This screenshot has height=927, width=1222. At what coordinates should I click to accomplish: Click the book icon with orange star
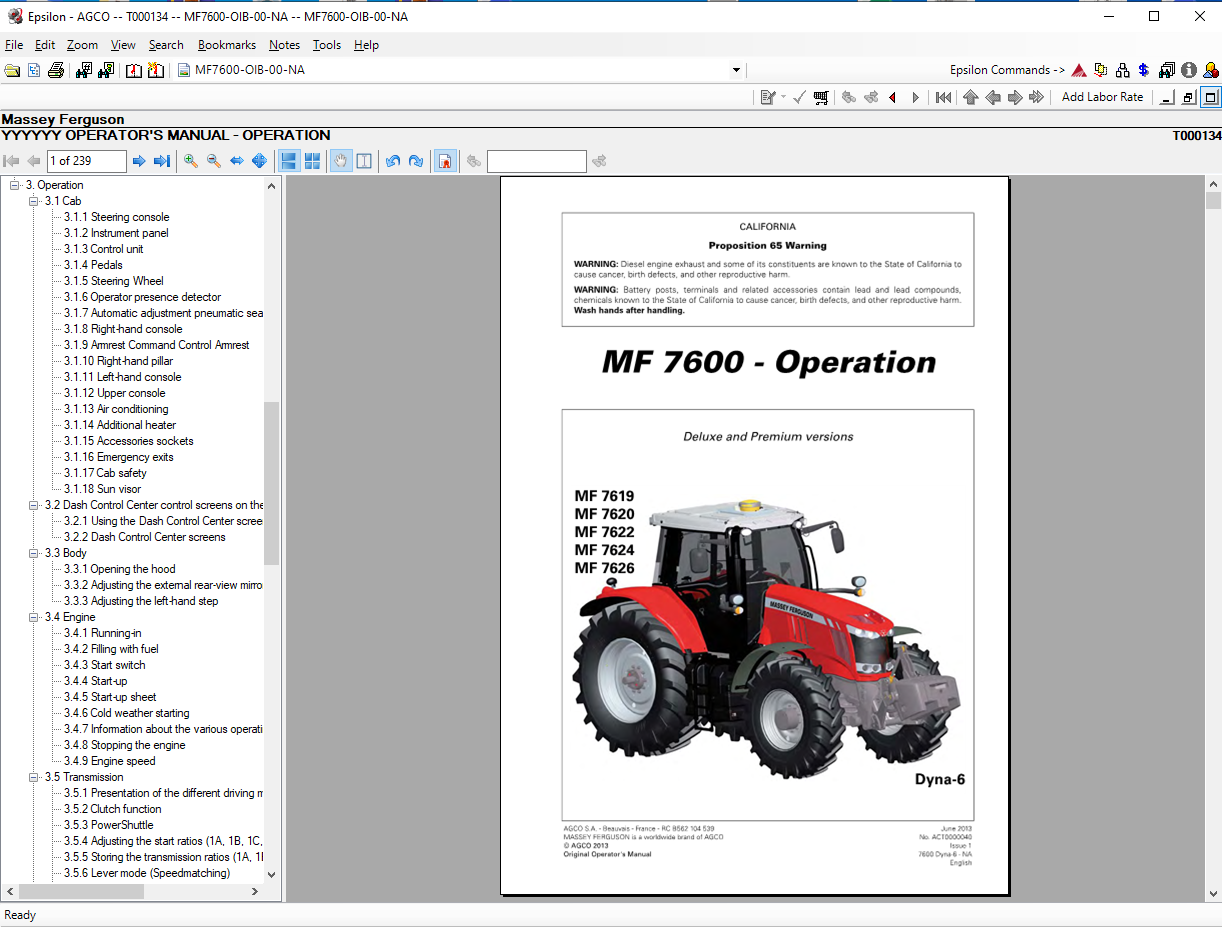click(156, 70)
